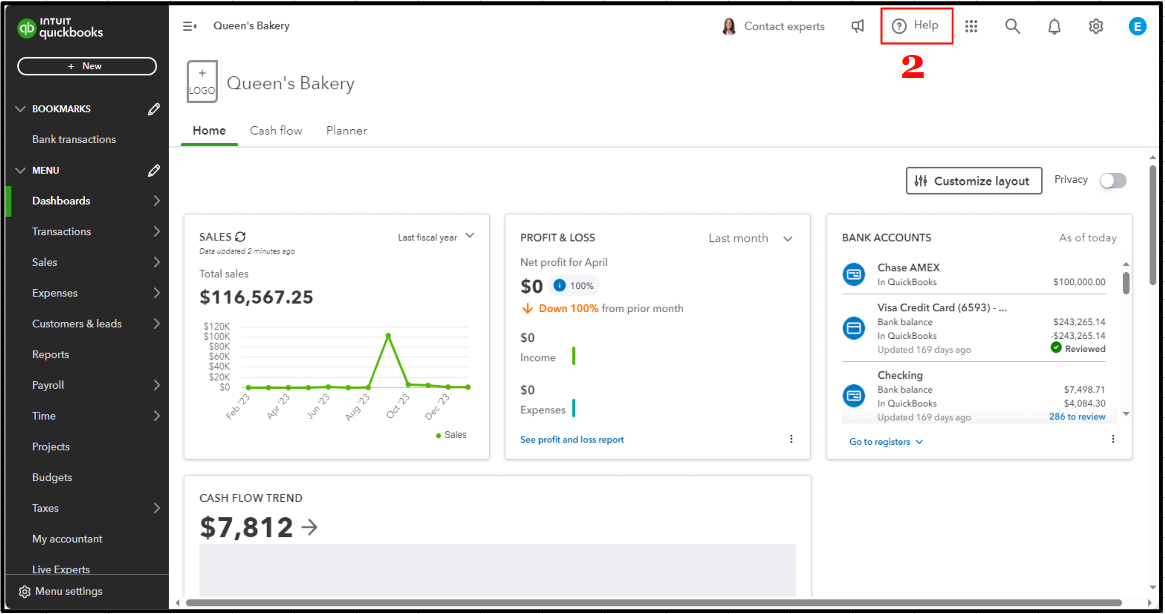1165x614 pixels.
Task: Open Live Experts in the sidebar
Action: (61, 569)
